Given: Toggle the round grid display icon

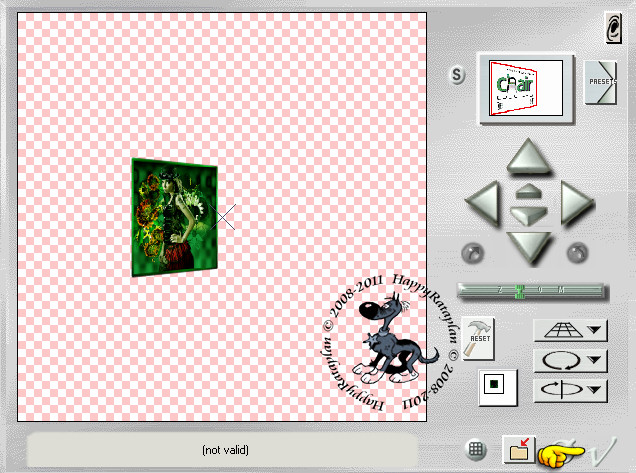Looking at the screenshot, I should tap(475, 449).
